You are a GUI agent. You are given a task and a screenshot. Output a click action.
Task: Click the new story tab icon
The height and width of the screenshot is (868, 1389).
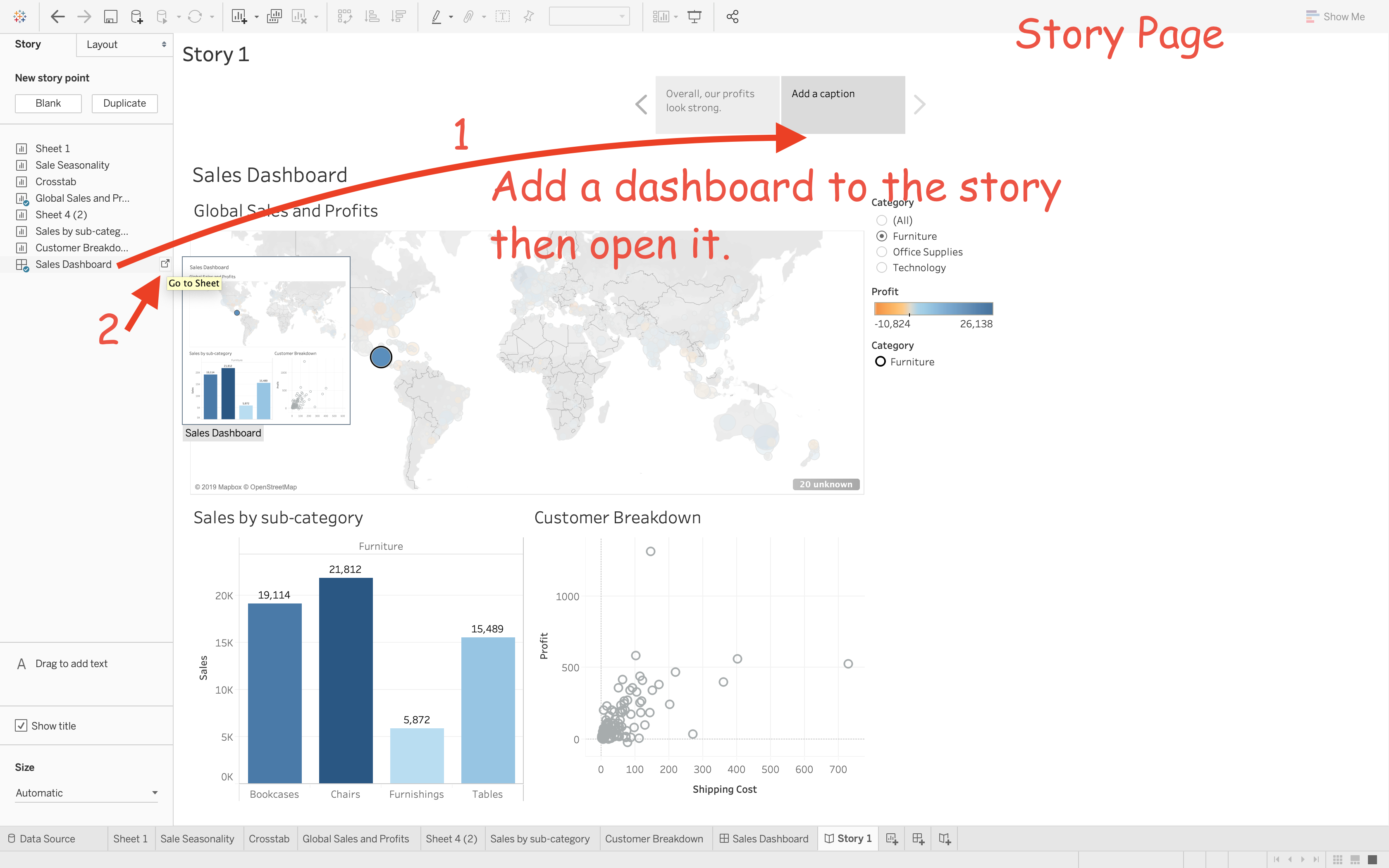[945, 839]
